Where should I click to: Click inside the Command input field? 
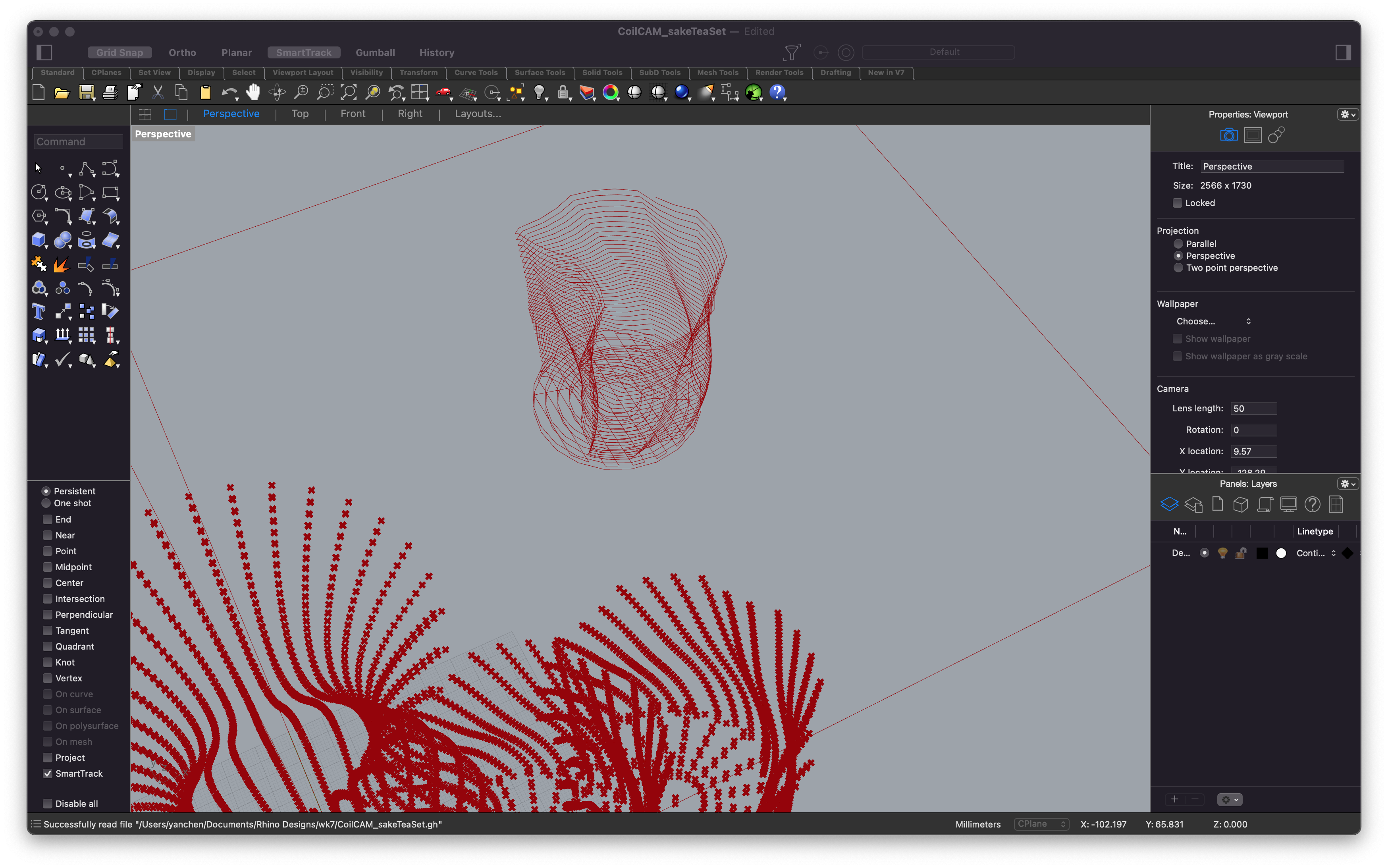point(77,141)
